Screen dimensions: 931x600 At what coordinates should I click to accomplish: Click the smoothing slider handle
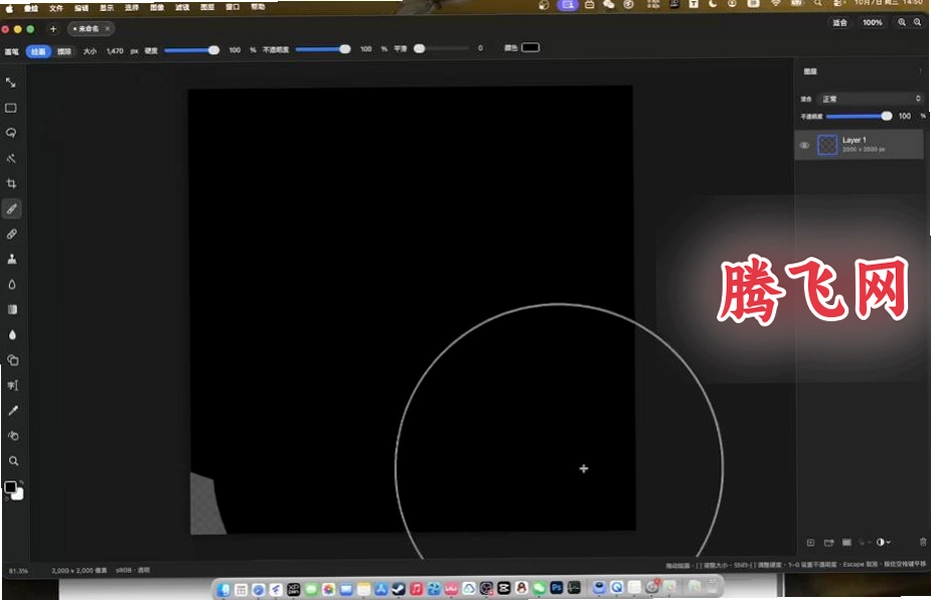(419, 49)
